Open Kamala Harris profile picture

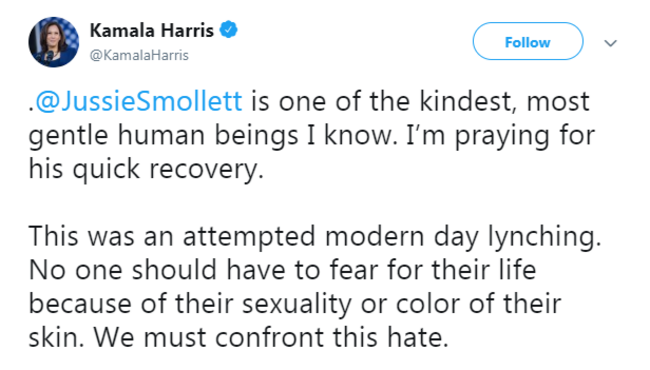[53, 42]
